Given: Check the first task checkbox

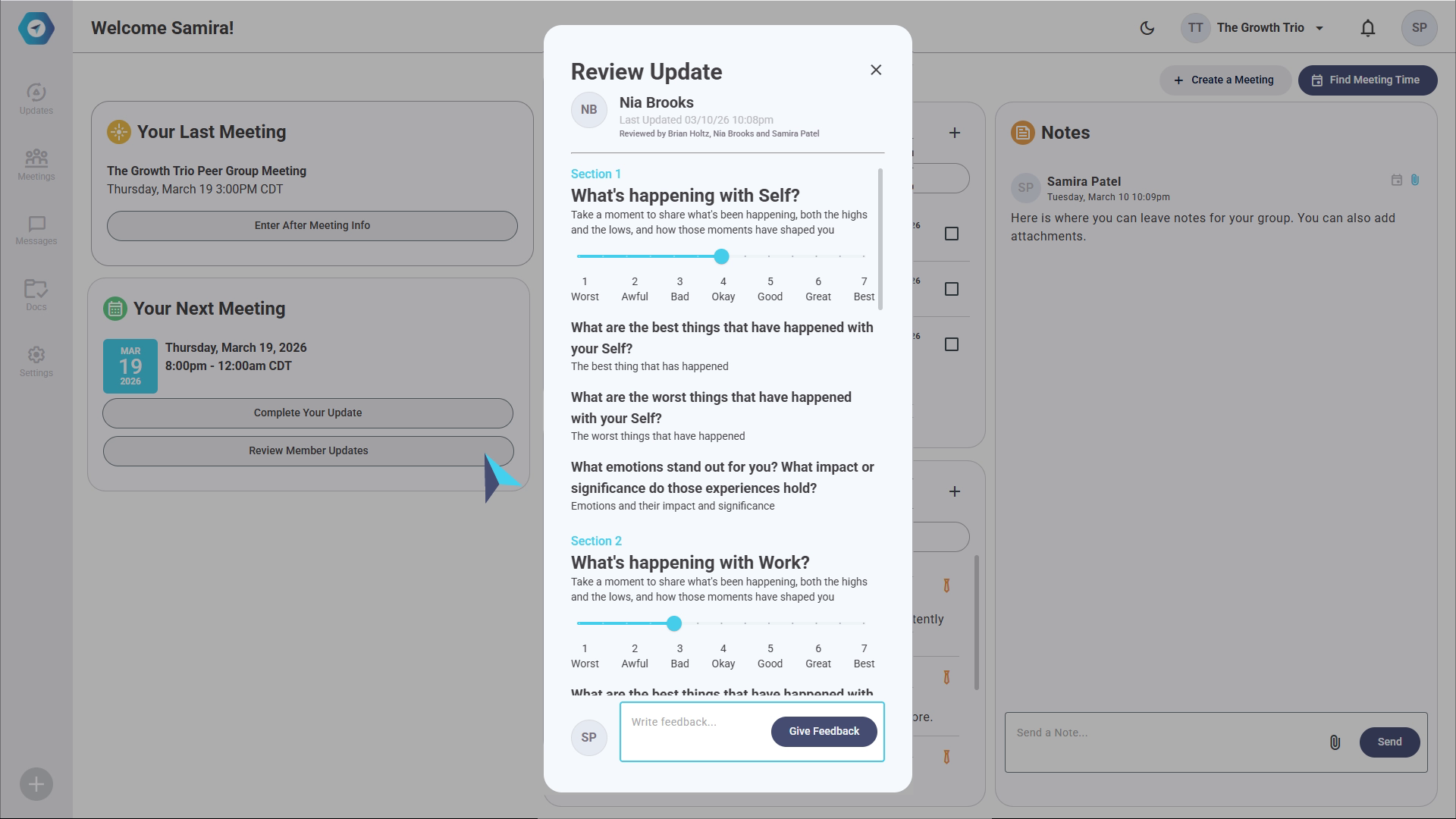Looking at the screenshot, I should coord(951,234).
